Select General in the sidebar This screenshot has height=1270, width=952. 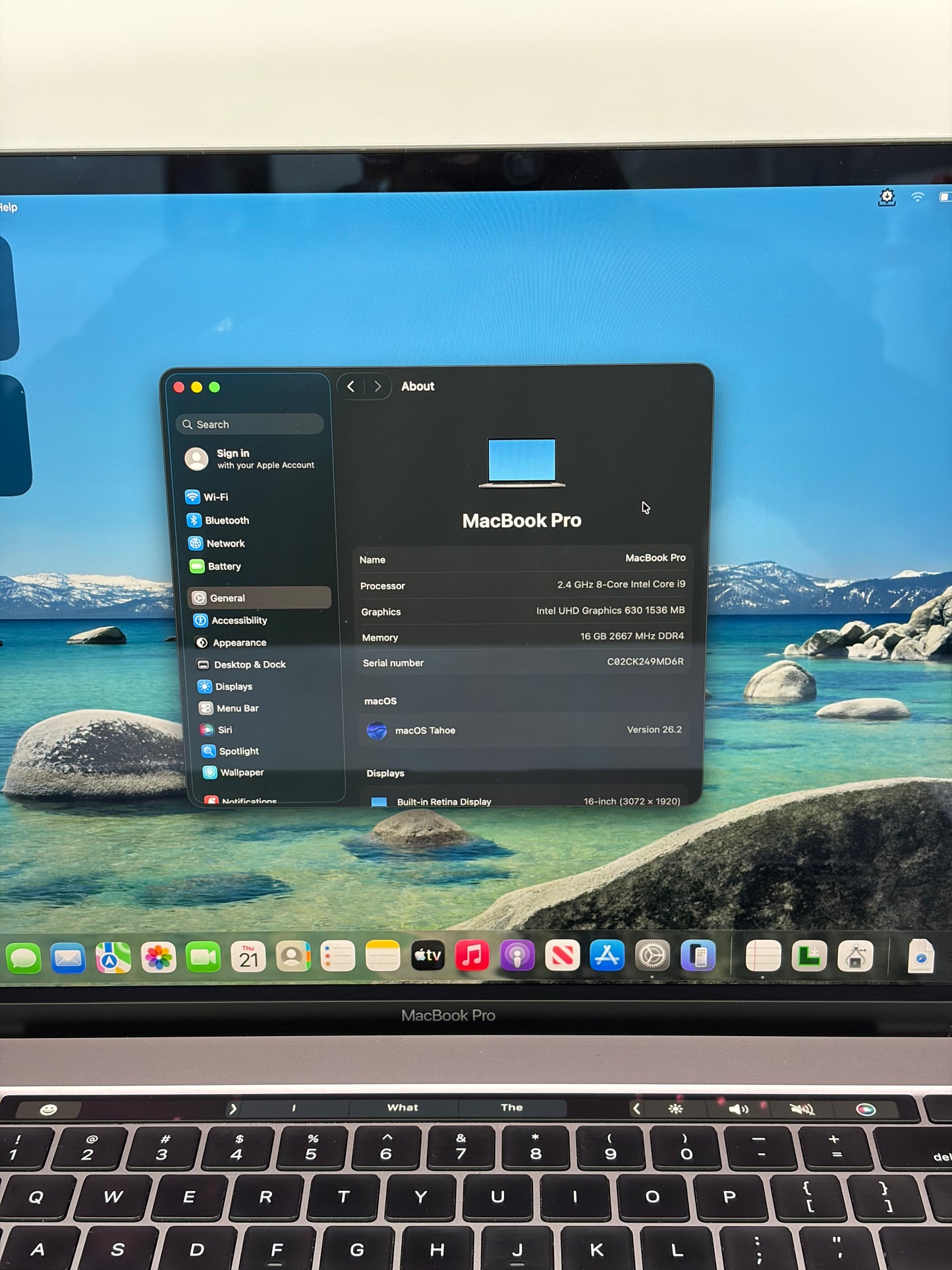pyautogui.click(x=260, y=598)
